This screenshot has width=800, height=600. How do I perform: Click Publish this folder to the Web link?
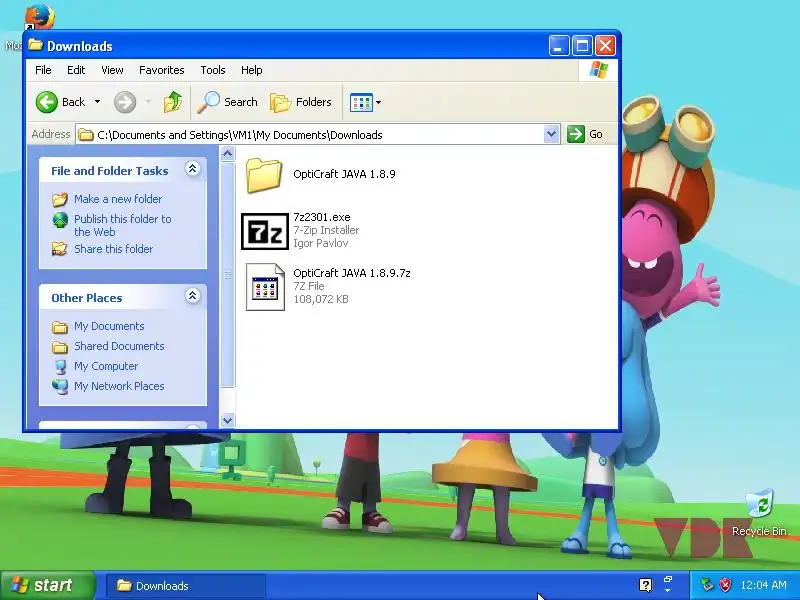click(x=122, y=225)
